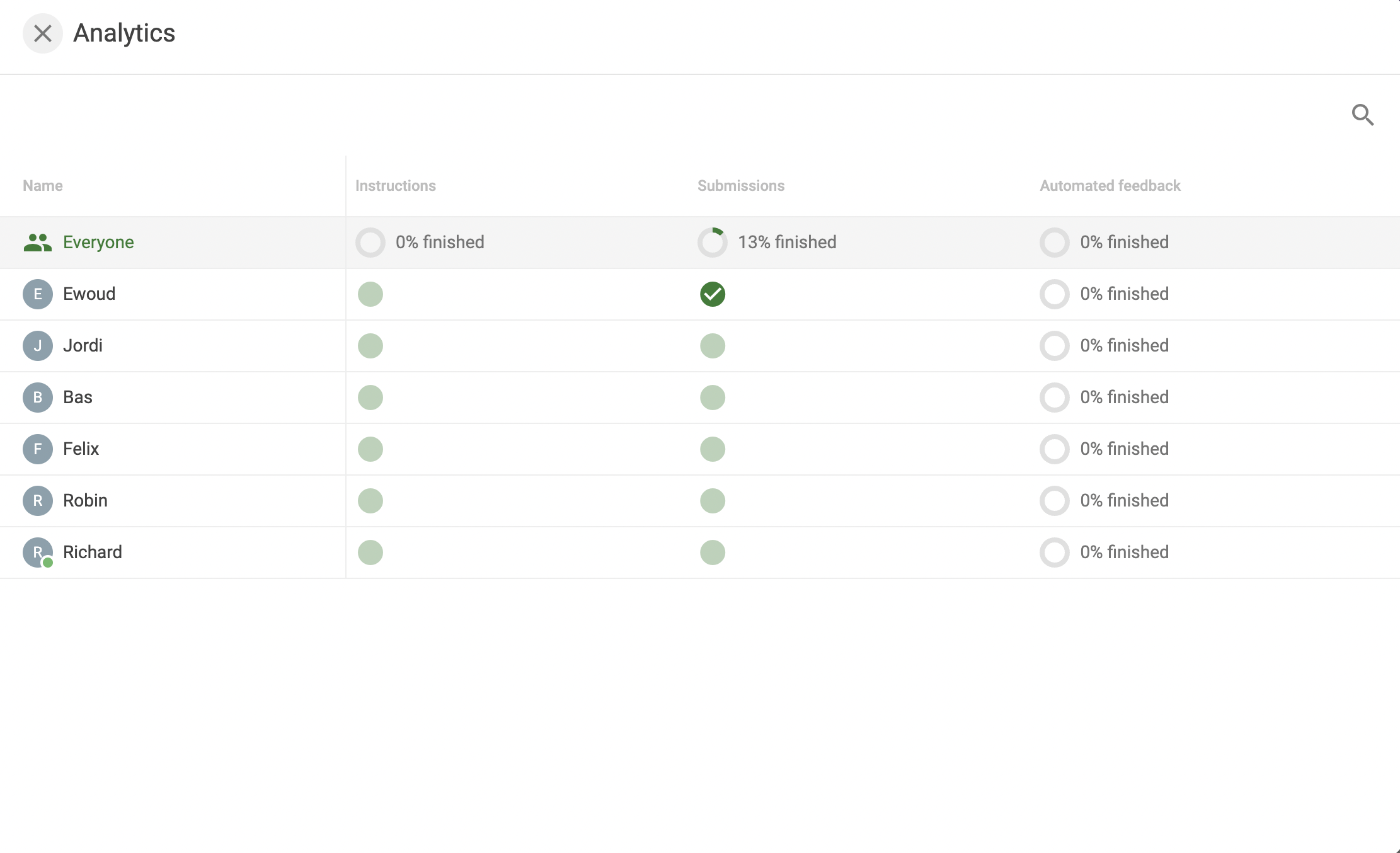The width and height of the screenshot is (1400, 853).
Task: Click Everyone's Automated feedback progress ring
Action: (1055, 243)
